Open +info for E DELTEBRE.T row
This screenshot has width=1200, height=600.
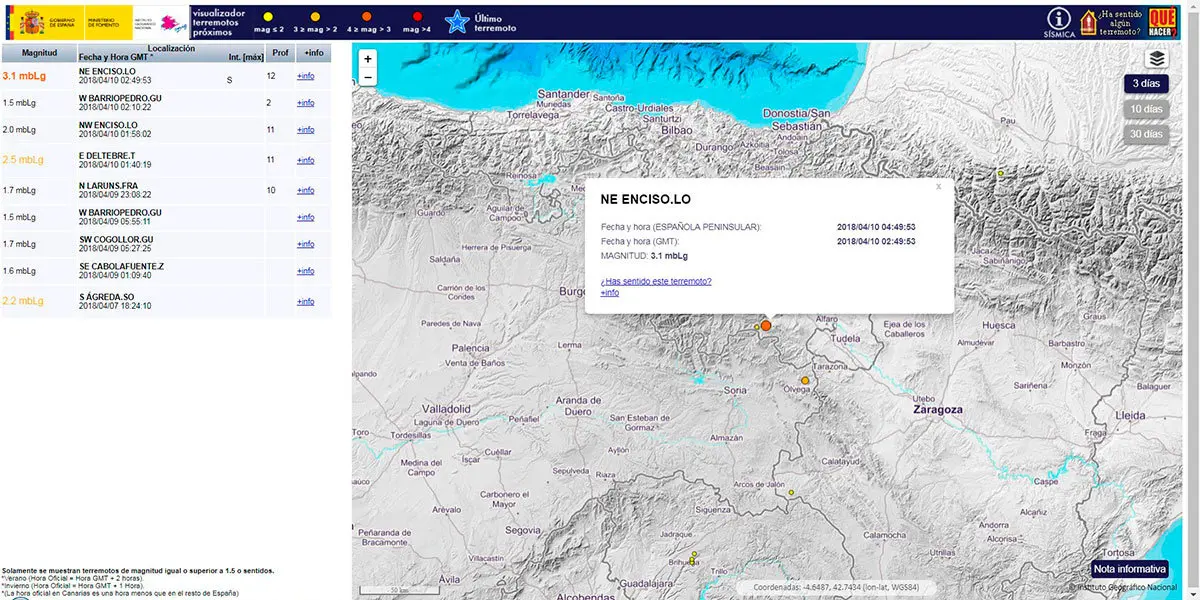pyautogui.click(x=306, y=160)
